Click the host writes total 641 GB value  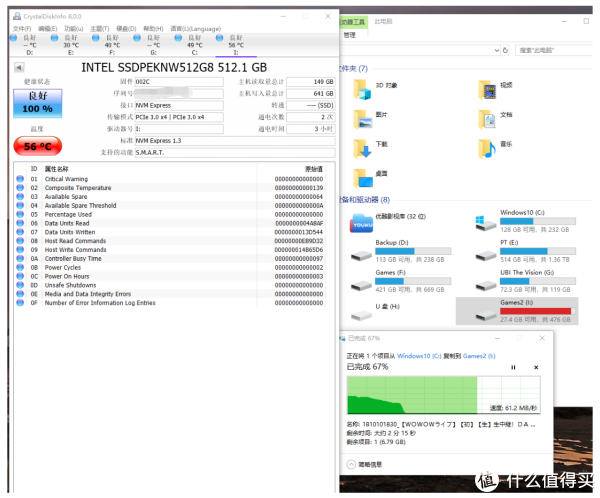(310, 94)
